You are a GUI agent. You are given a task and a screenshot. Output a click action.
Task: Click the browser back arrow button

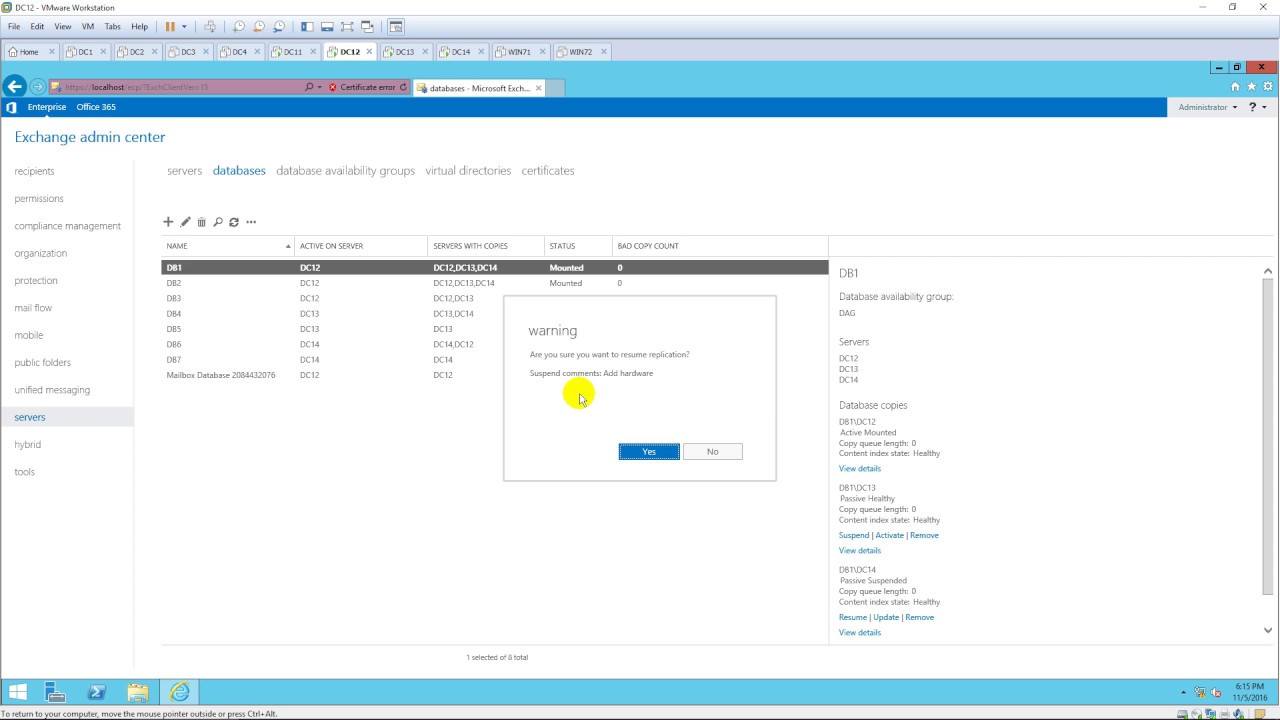click(14, 87)
